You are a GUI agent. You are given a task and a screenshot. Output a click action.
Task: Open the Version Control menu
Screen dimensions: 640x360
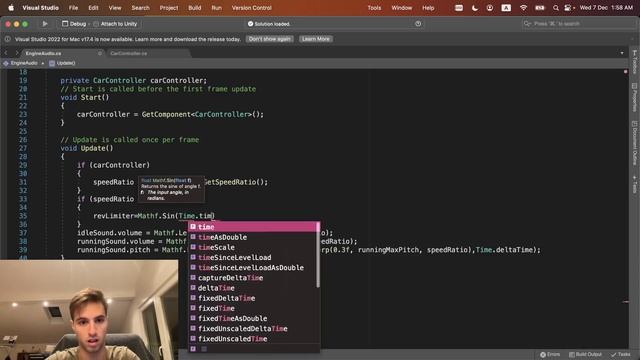point(251,8)
